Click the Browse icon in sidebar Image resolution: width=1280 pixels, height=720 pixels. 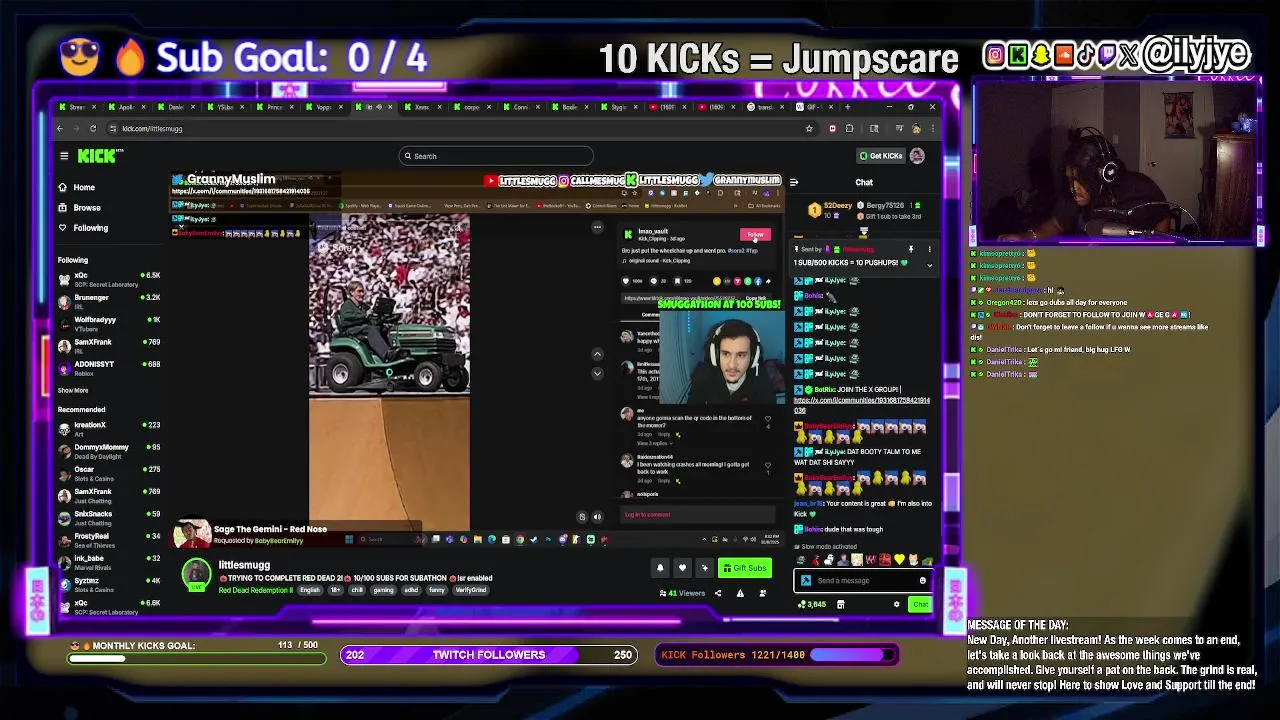click(63, 207)
